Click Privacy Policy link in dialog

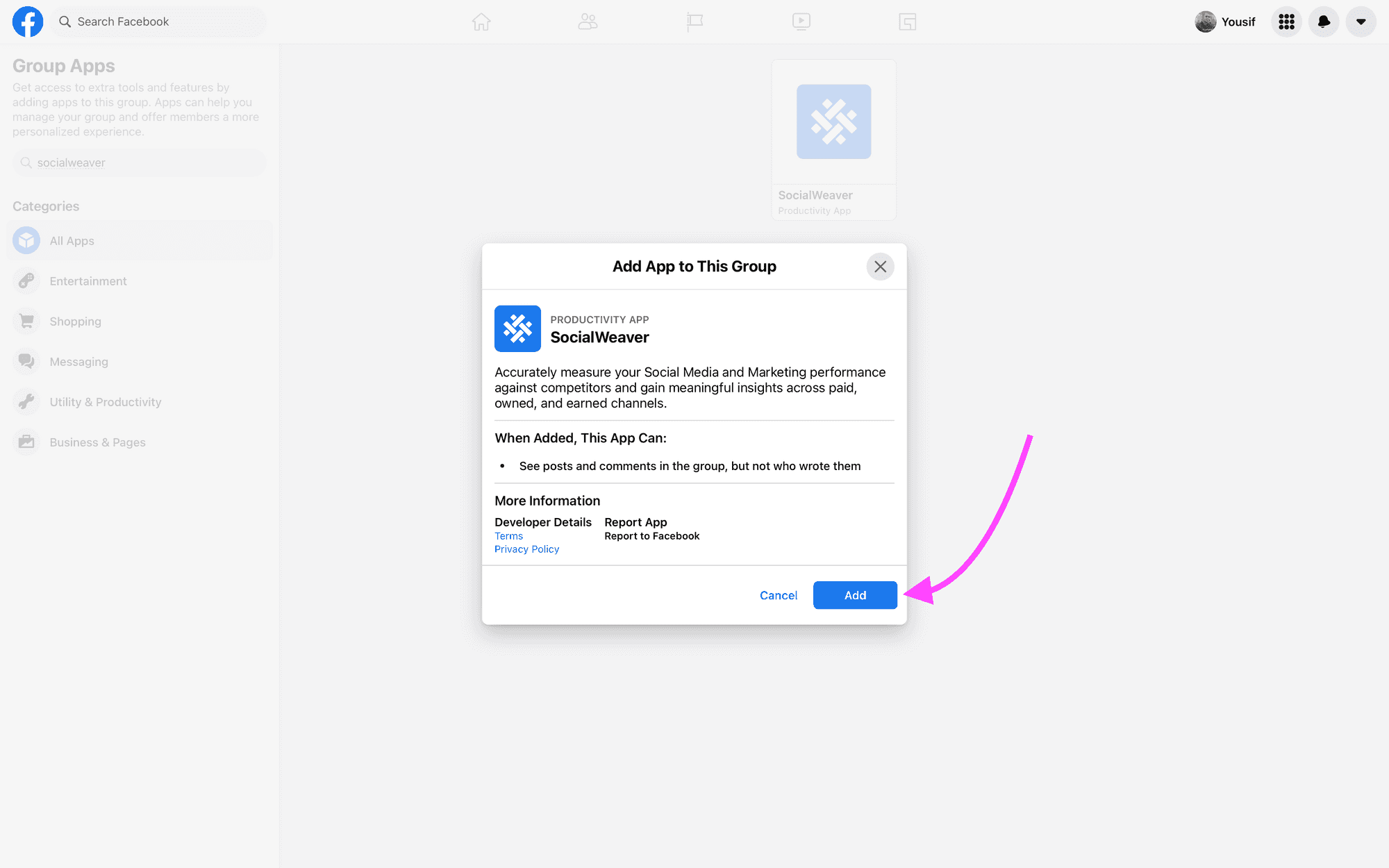(527, 549)
